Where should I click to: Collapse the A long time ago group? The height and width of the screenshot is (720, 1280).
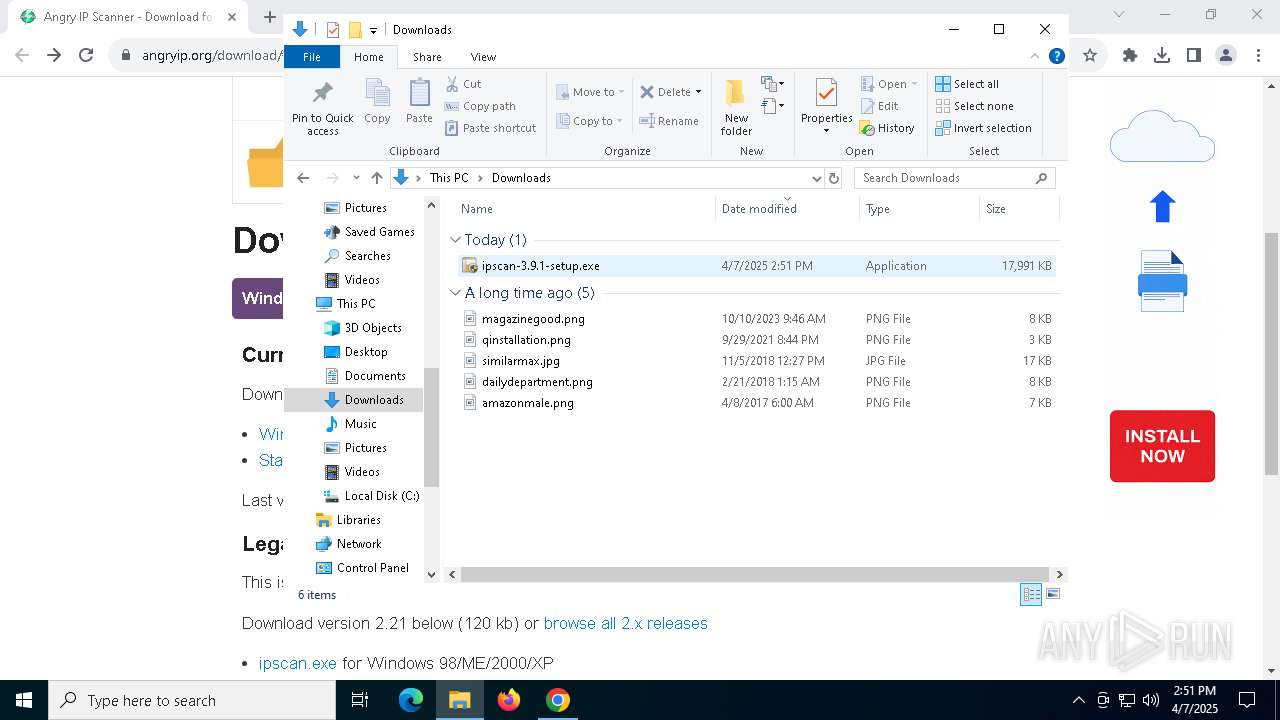tap(455, 293)
